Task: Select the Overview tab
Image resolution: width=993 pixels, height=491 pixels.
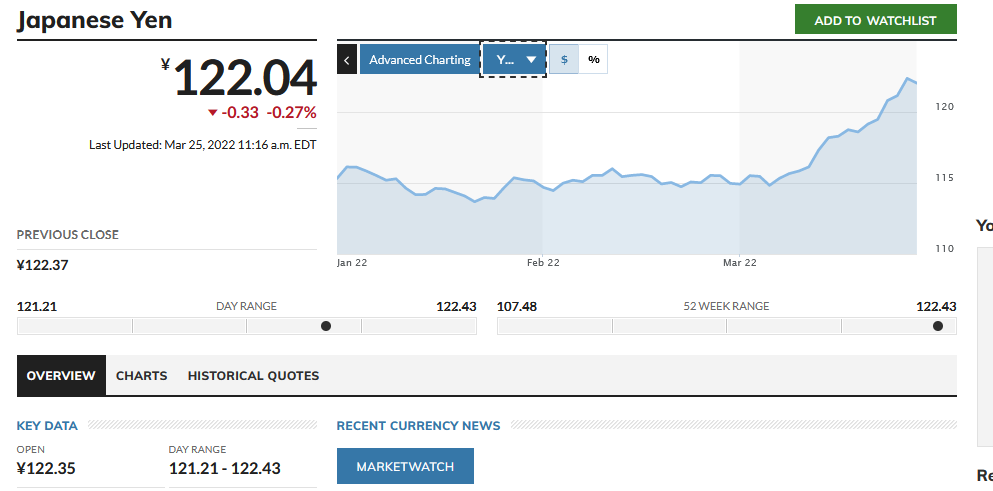Action: point(61,376)
